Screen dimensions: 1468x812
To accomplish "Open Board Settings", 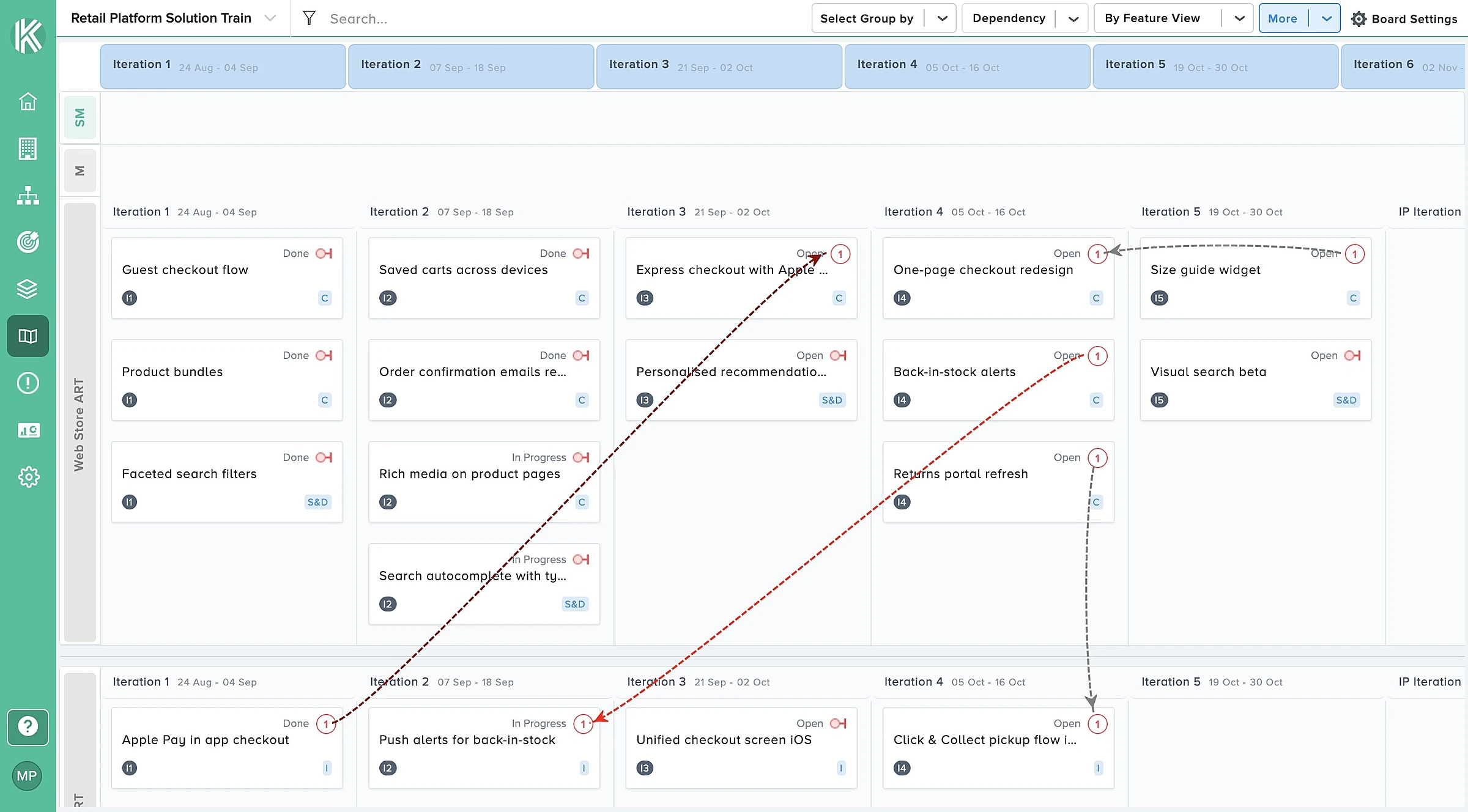I will tap(1404, 18).
